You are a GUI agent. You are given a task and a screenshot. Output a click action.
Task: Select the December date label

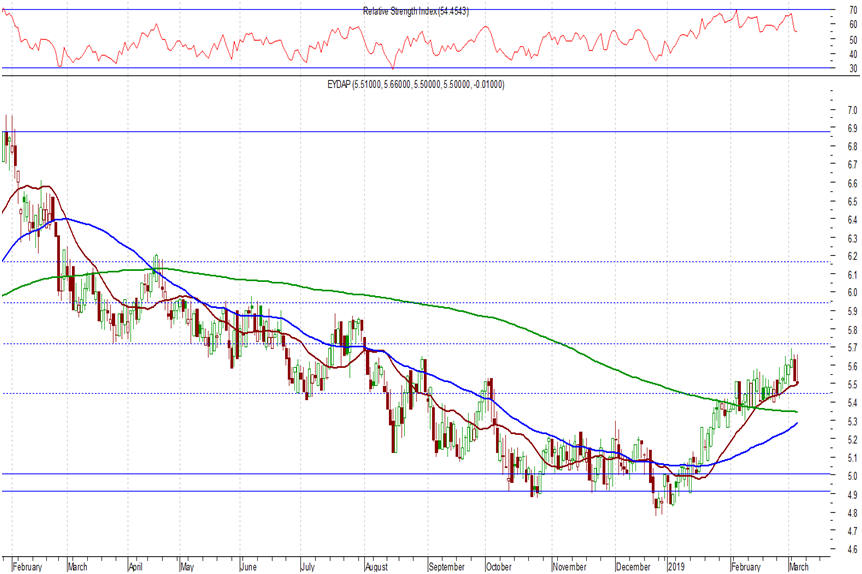point(633,566)
